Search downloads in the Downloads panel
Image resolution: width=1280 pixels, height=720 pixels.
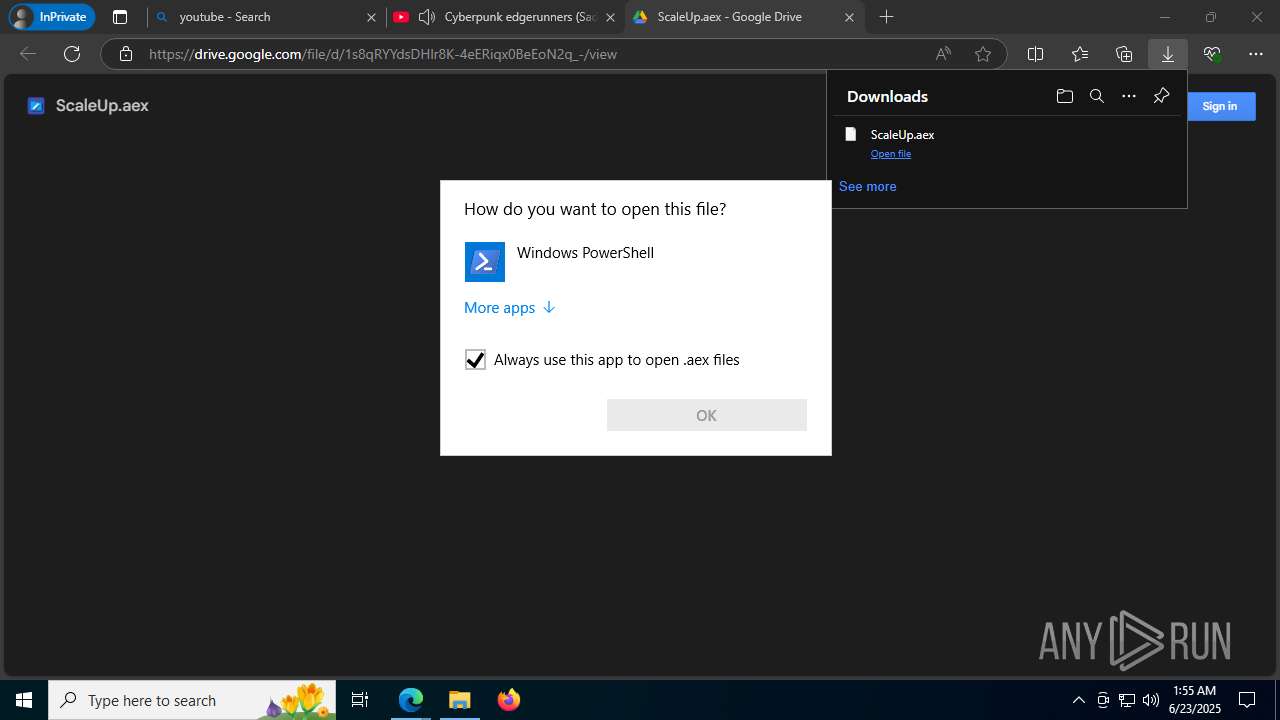click(x=1097, y=96)
